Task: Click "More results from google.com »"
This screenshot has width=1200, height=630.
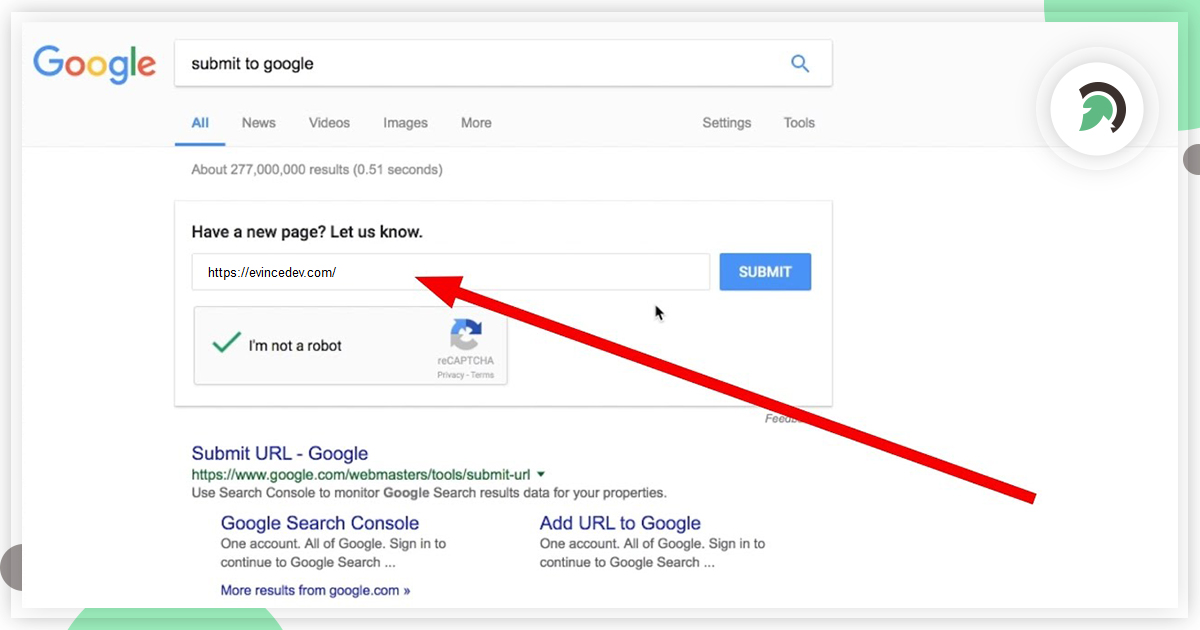Action: (x=315, y=590)
